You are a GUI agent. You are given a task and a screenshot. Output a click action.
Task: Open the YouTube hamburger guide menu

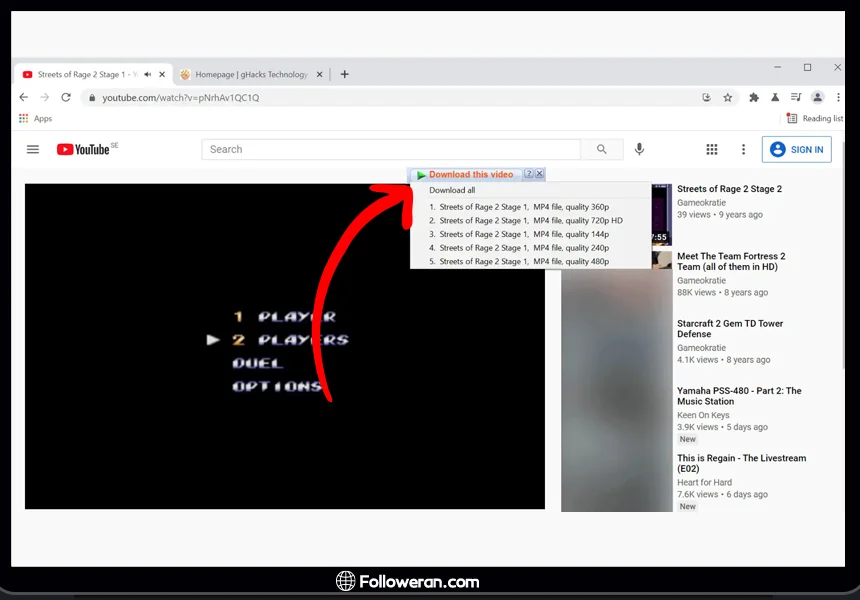click(x=33, y=149)
